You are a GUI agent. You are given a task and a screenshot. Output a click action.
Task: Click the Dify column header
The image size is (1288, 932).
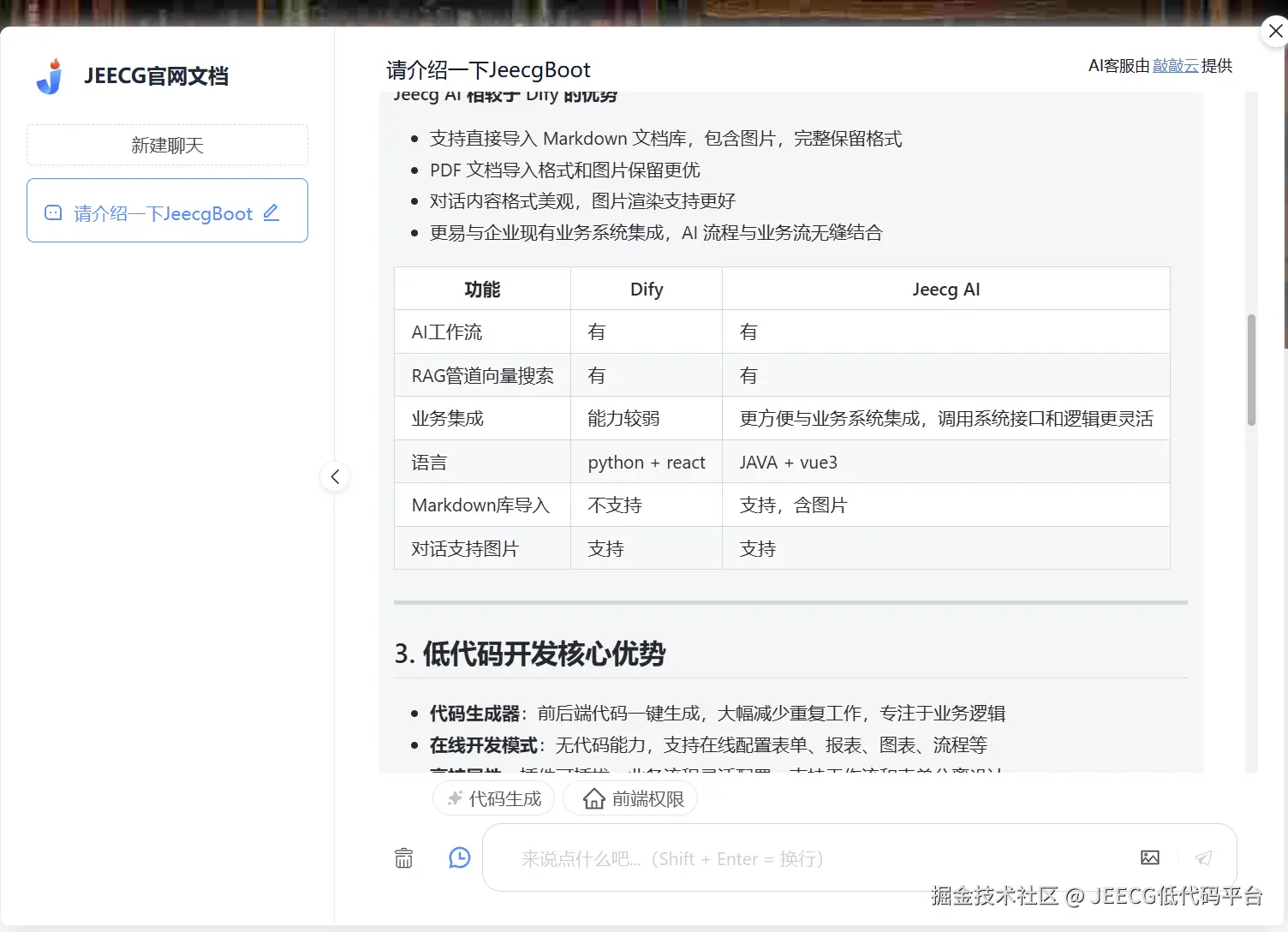click(647, 289)
